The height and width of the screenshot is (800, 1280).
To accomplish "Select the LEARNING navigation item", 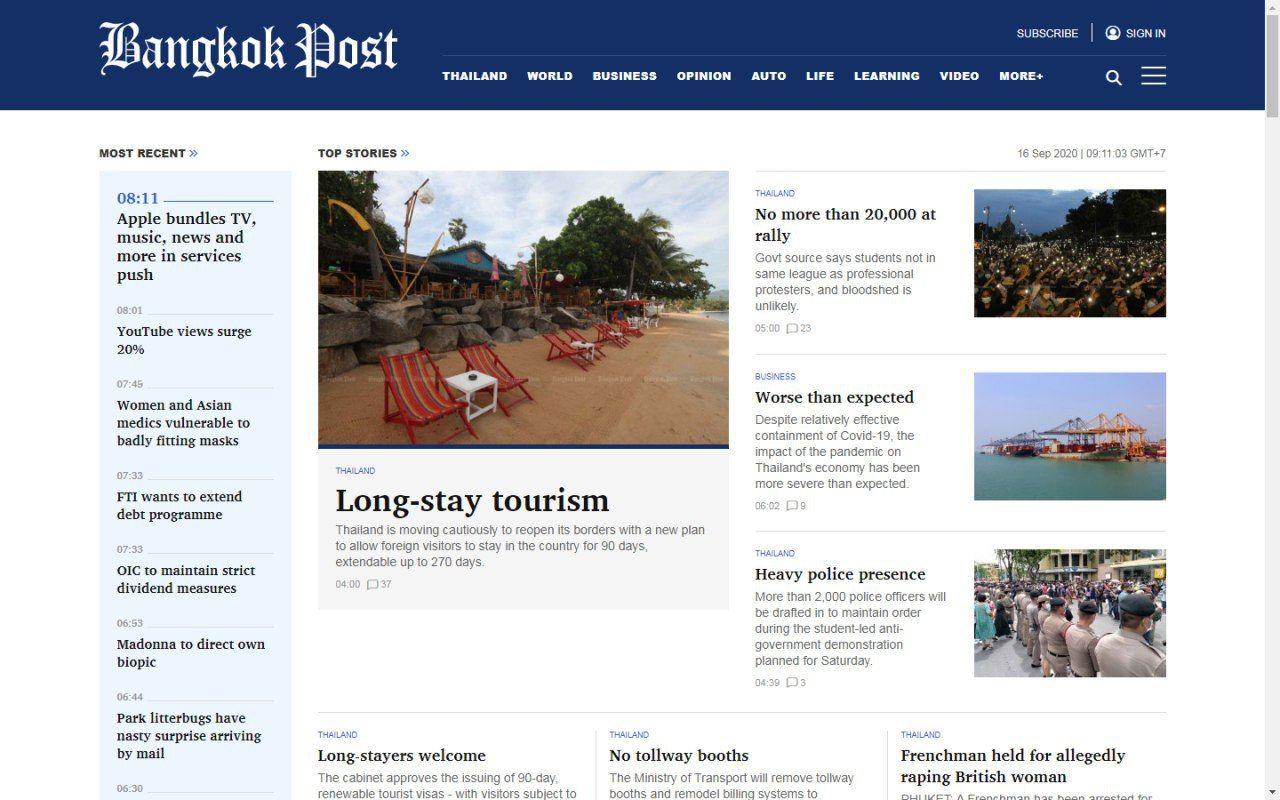I will (887, 76).
